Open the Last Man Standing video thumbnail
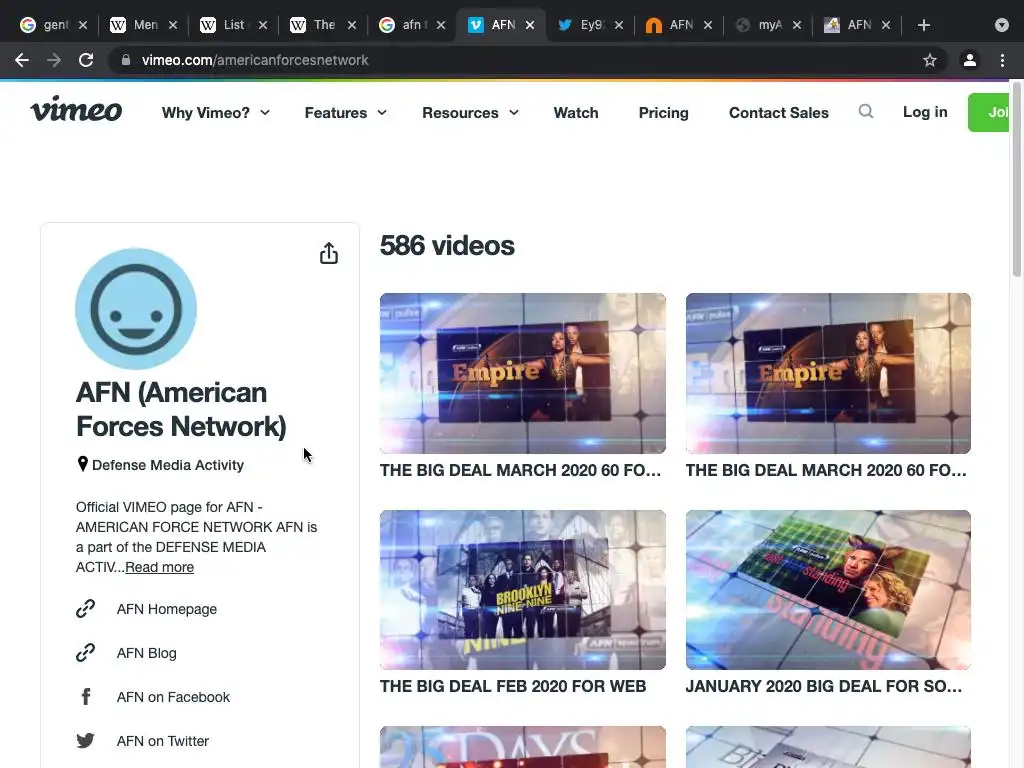The height and width of the screenshot is (768, 1024). pos(828,590)
